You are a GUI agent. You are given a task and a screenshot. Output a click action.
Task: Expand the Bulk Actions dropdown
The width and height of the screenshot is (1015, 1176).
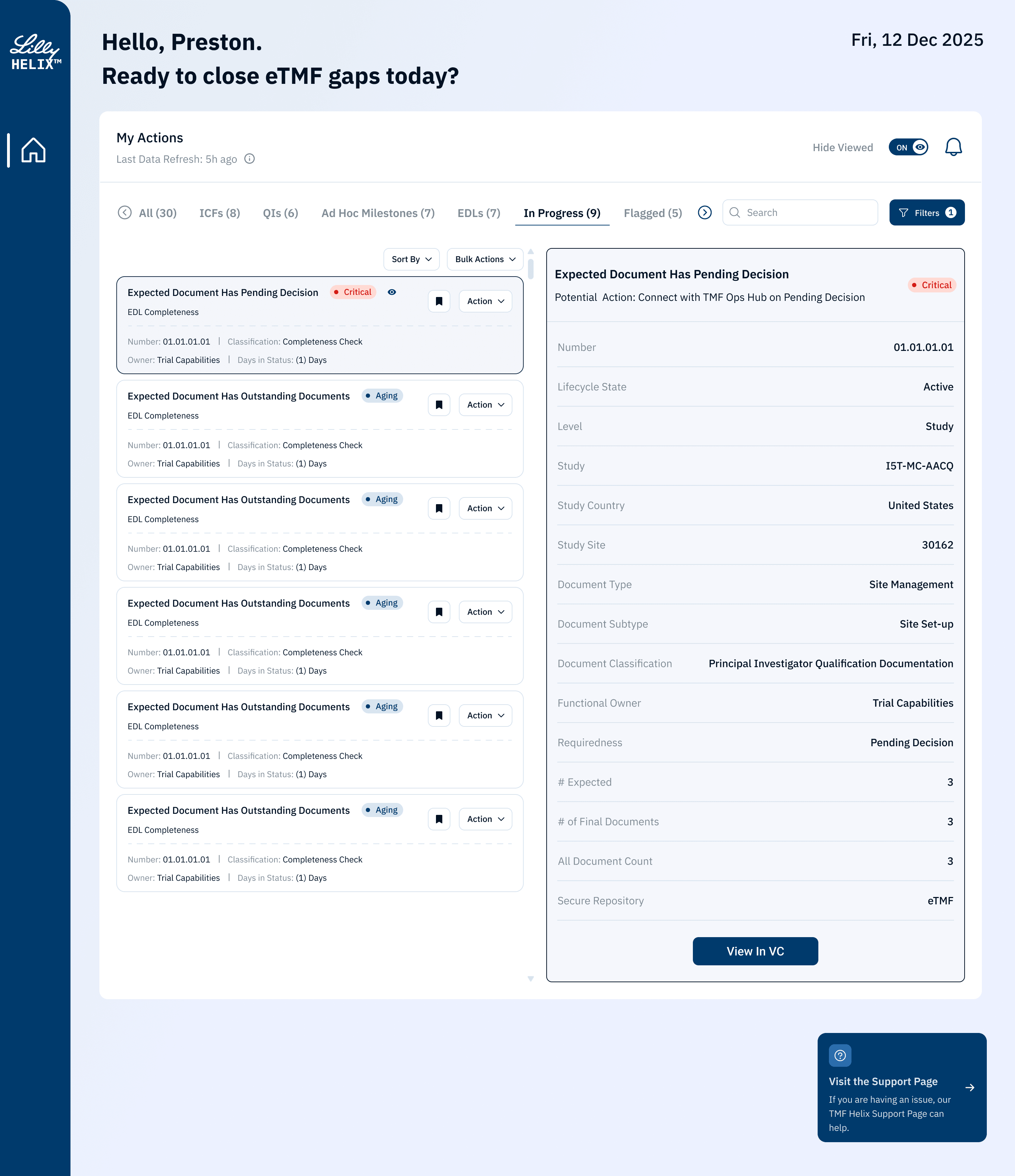pos(485,259)
